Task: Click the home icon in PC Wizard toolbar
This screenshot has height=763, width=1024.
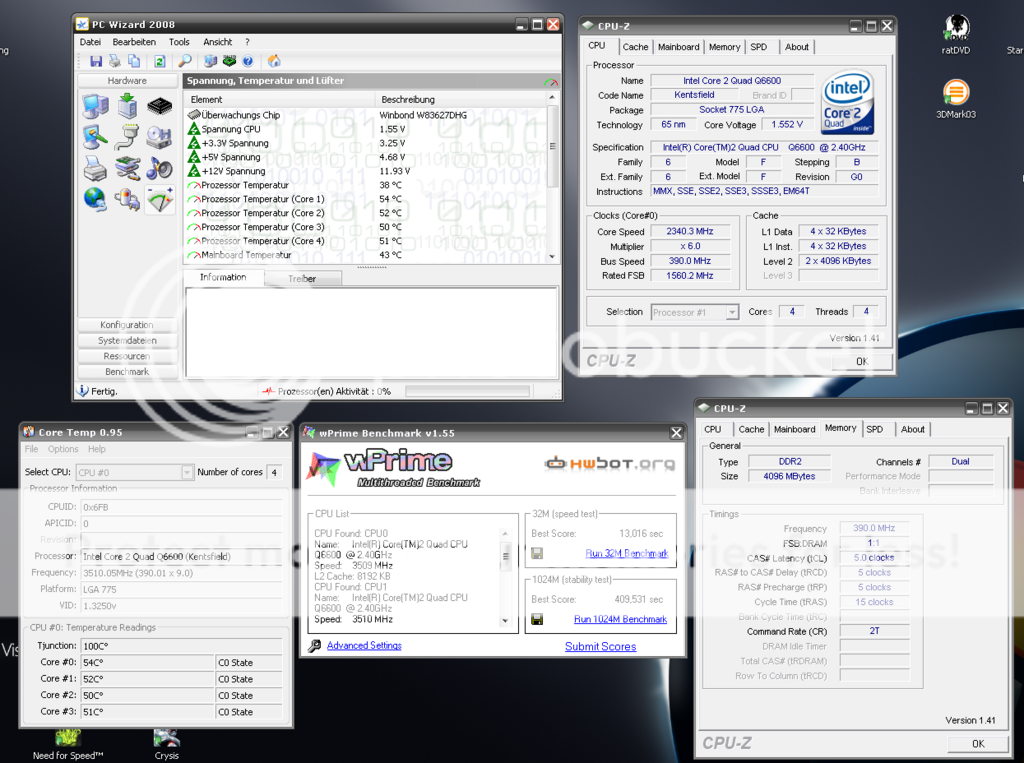Action: coord(274,61)
